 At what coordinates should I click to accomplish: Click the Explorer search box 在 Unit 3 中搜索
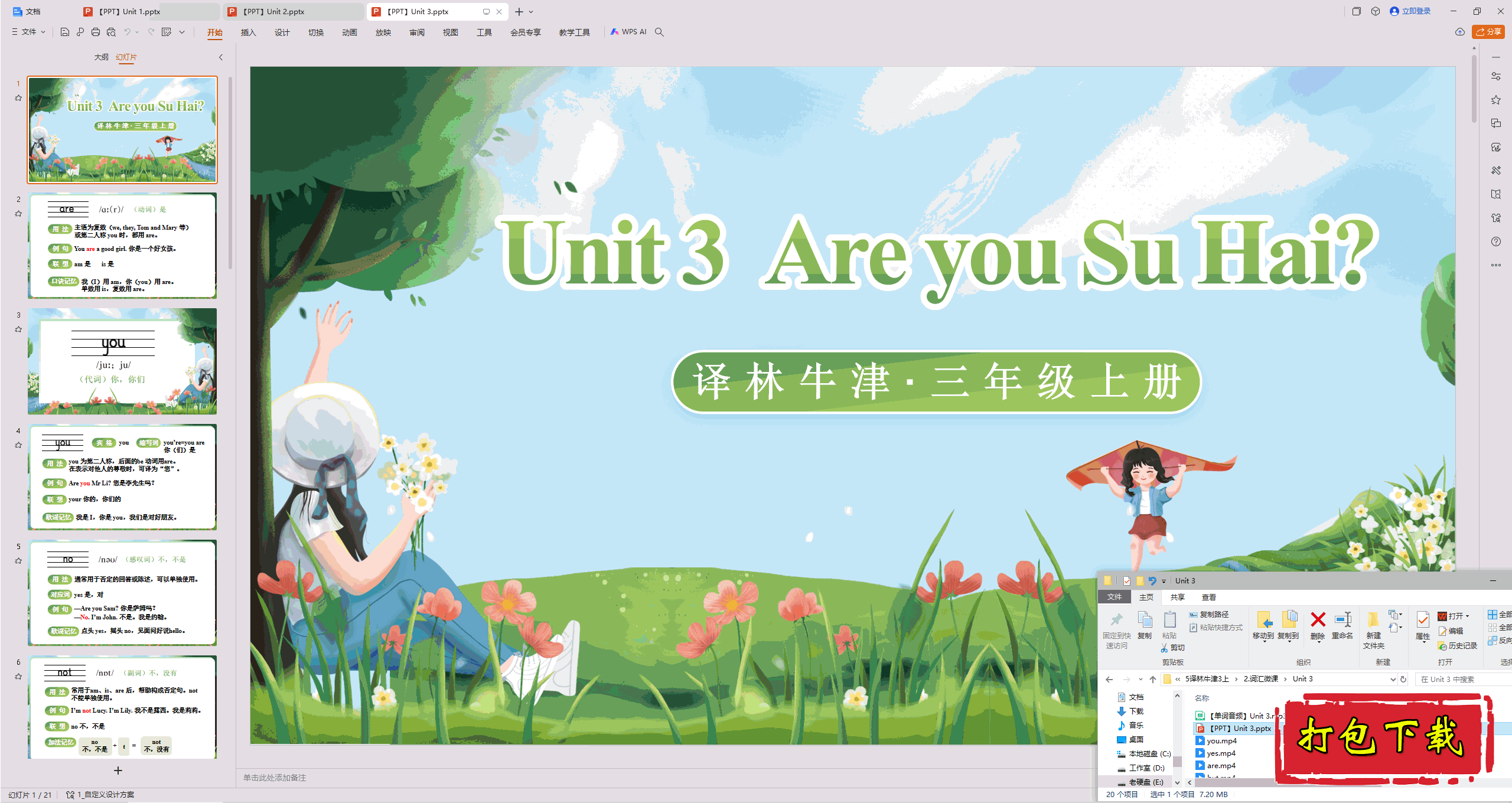[1462, 679]
